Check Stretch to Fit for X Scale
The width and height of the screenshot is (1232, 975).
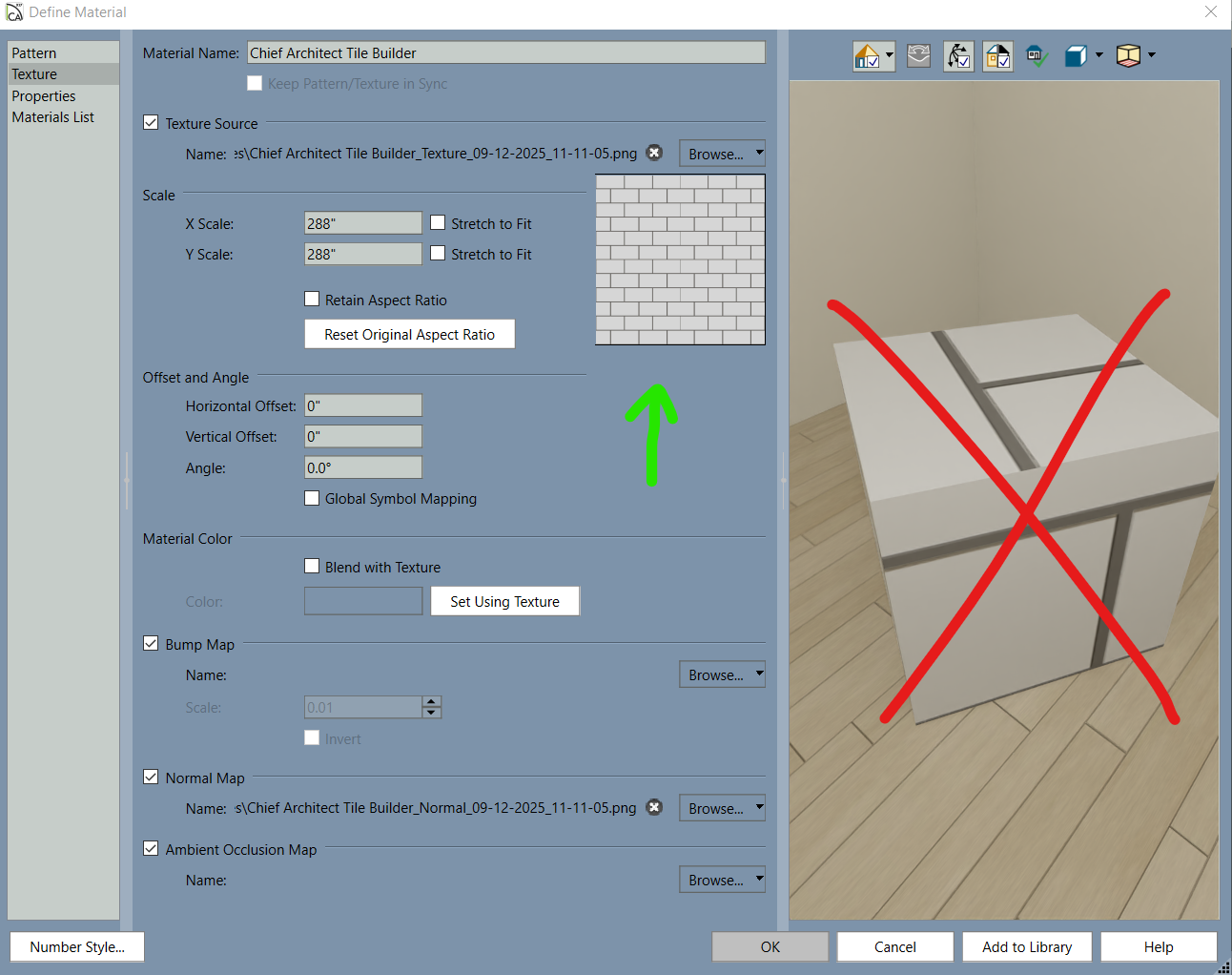pos(438,223)
